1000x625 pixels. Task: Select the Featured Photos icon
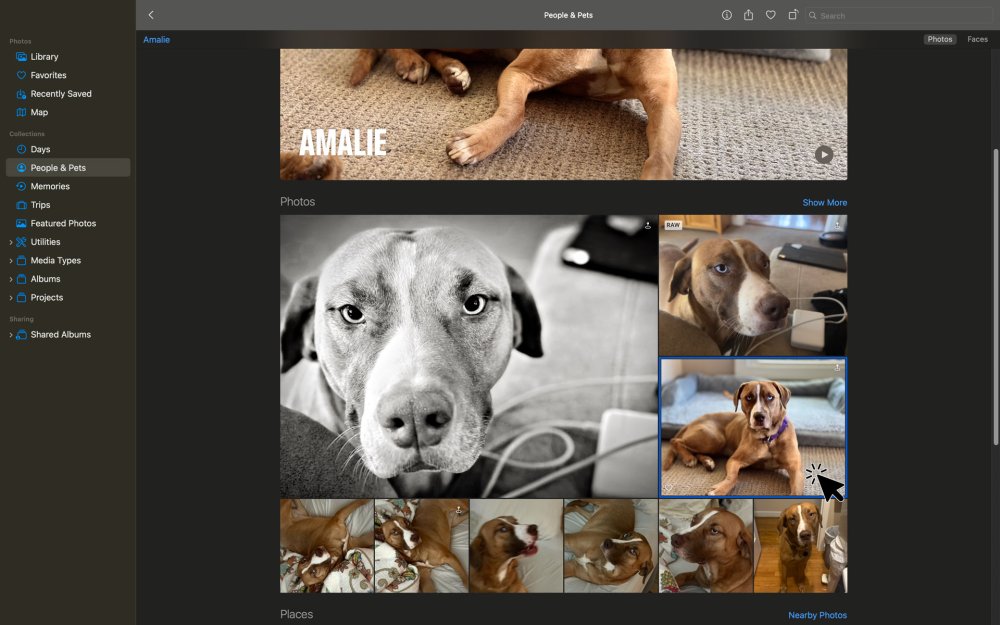(x=21, y=223)
